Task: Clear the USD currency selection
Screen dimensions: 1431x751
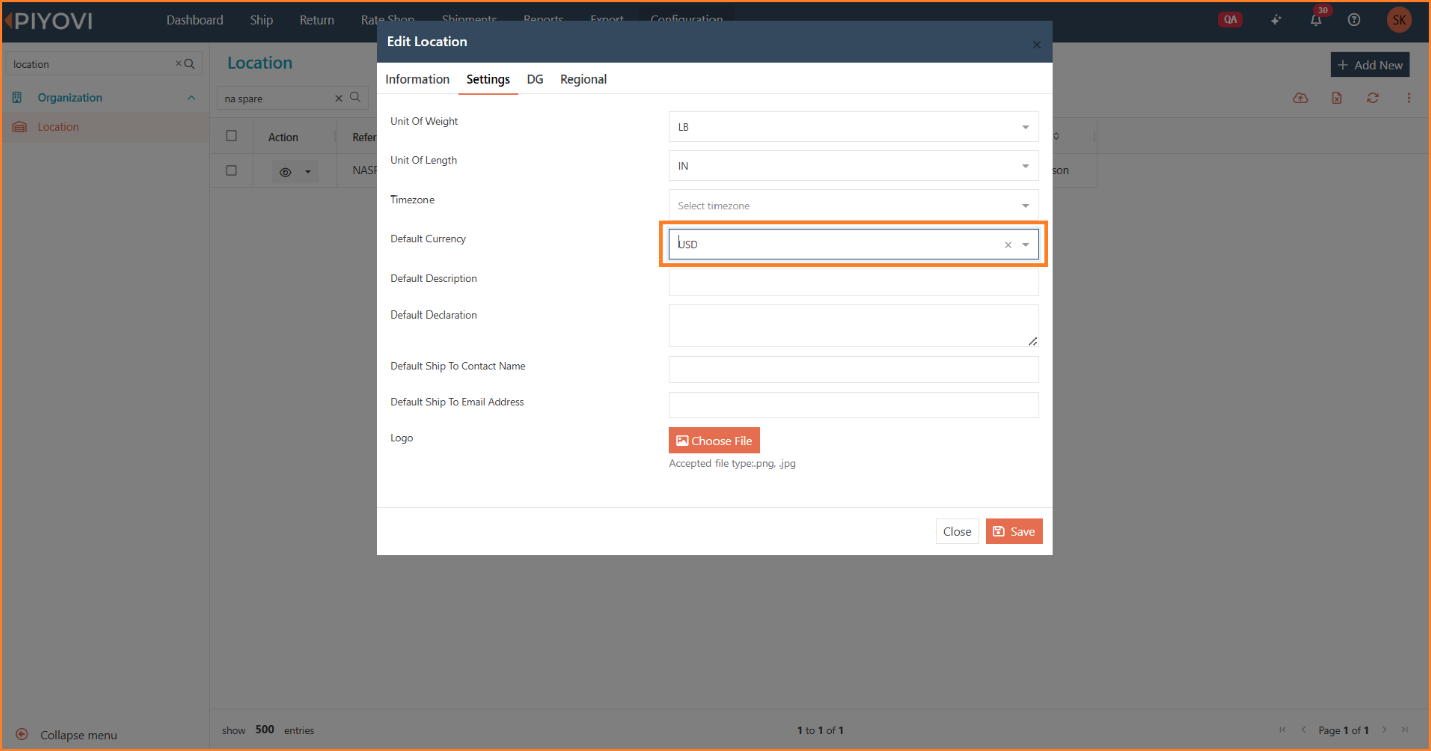Action: 1008,245
